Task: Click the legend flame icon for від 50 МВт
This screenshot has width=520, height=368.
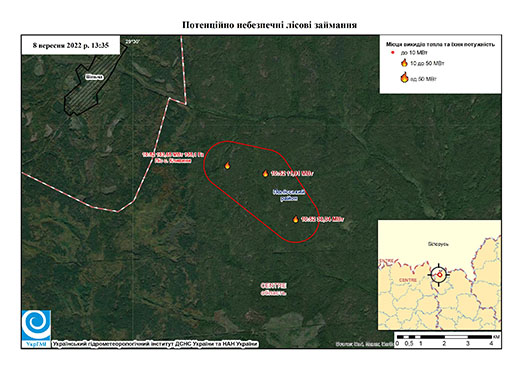Action: pos(404,78)
